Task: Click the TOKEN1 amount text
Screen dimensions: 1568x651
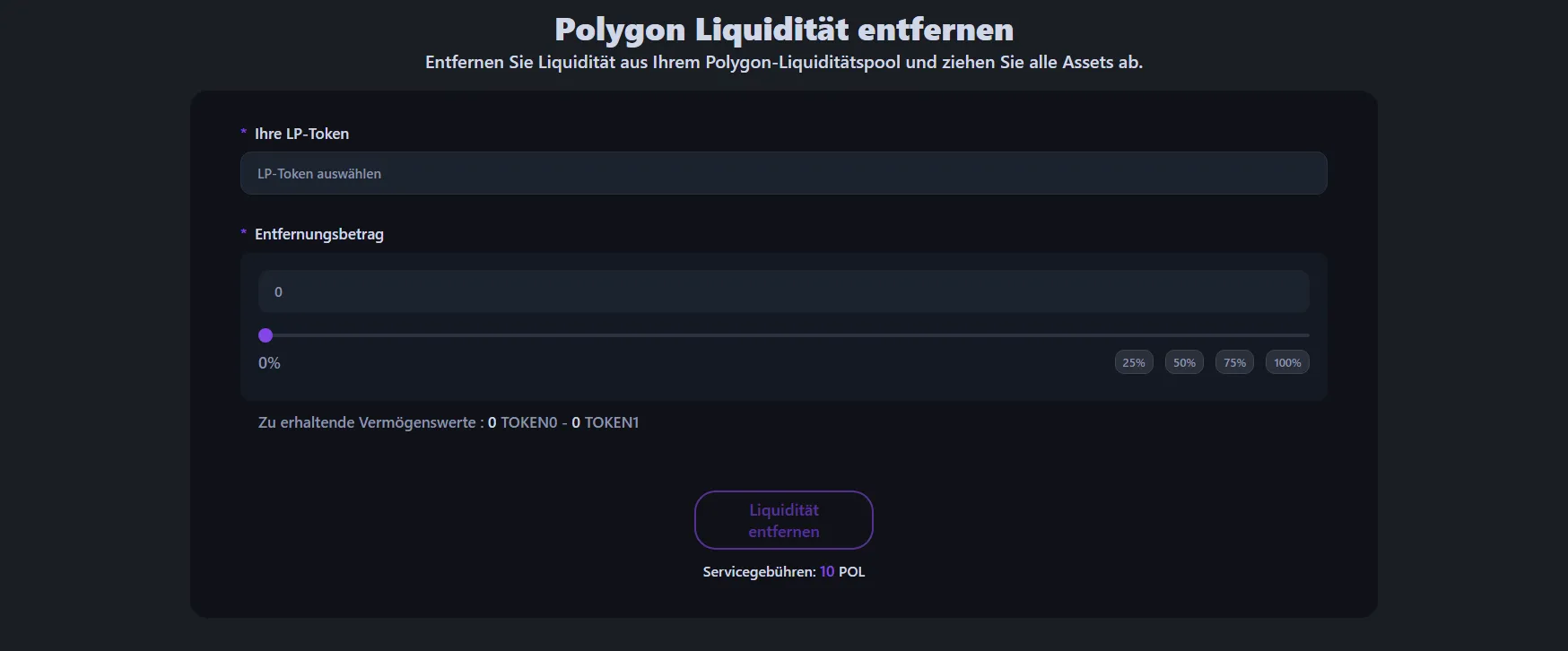Action: (x=605, y=422)
